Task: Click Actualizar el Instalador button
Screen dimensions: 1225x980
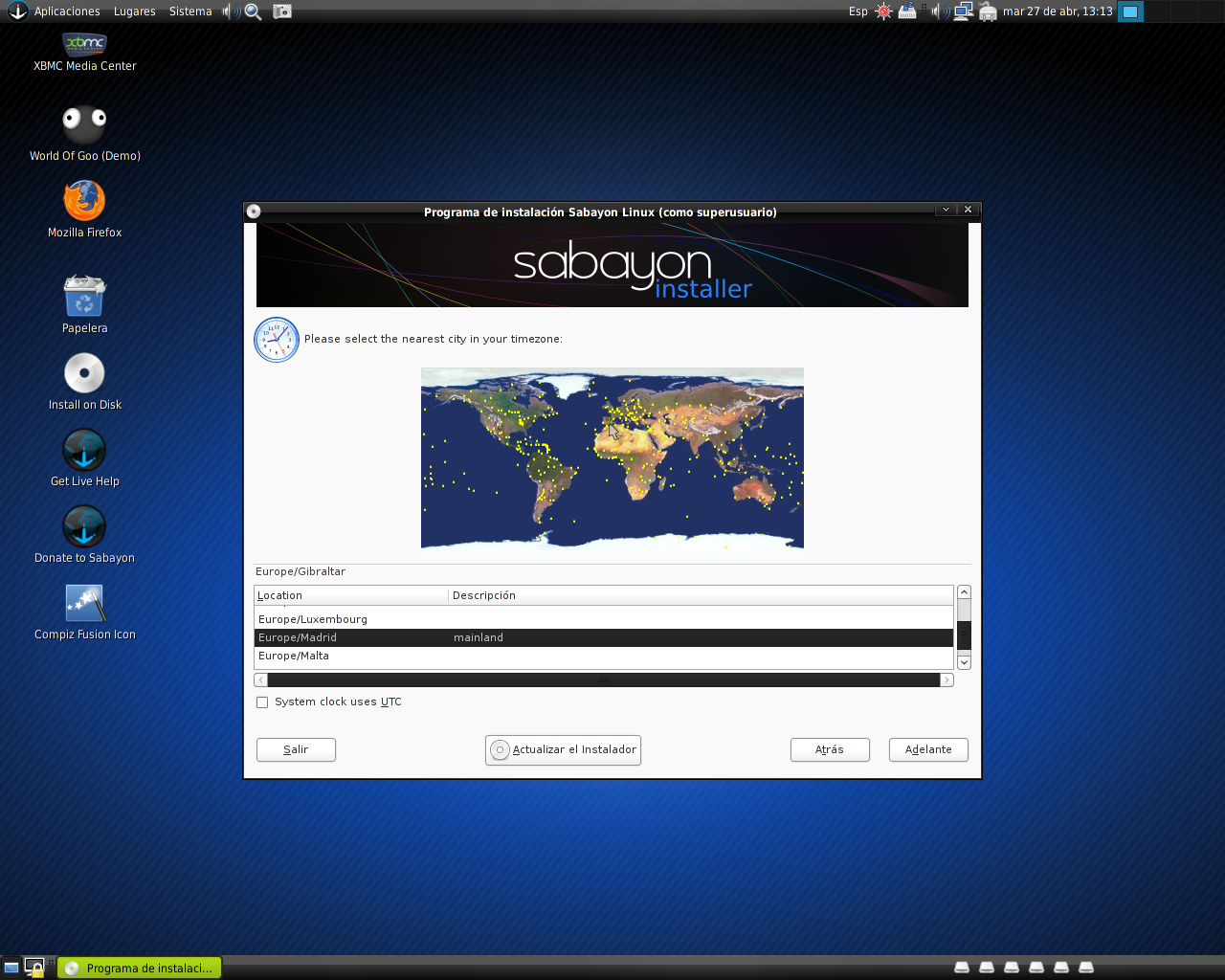Action: click(563, 750)
